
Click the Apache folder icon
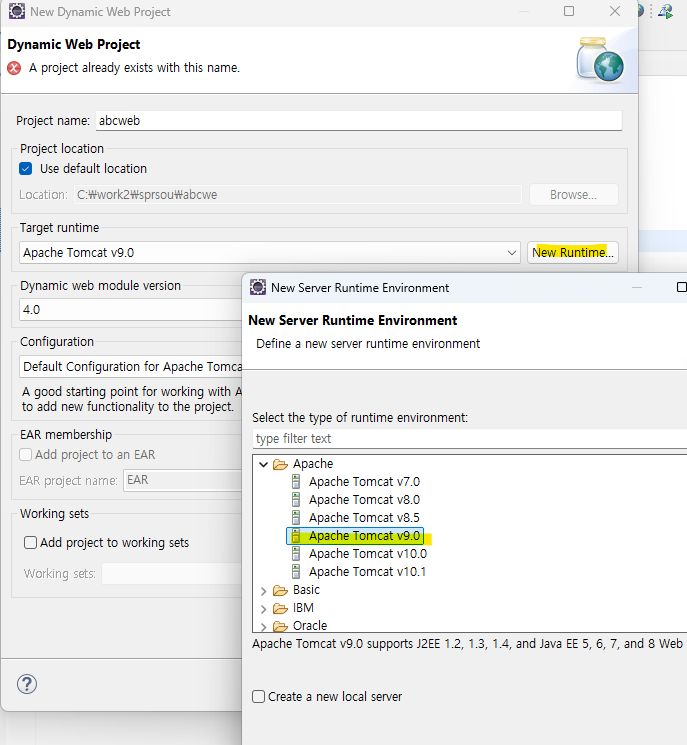280,464
